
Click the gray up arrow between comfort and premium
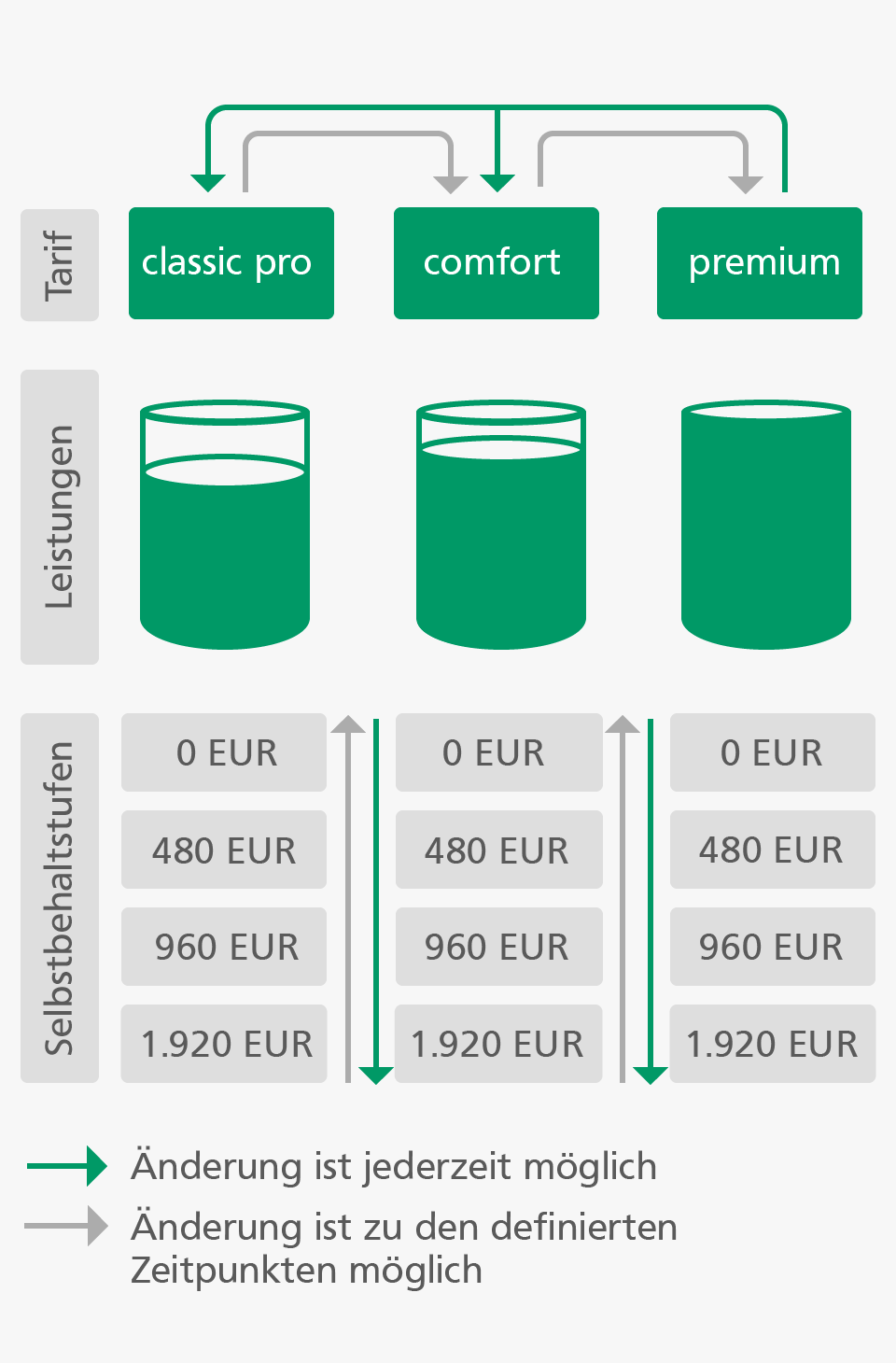(623, 899)
